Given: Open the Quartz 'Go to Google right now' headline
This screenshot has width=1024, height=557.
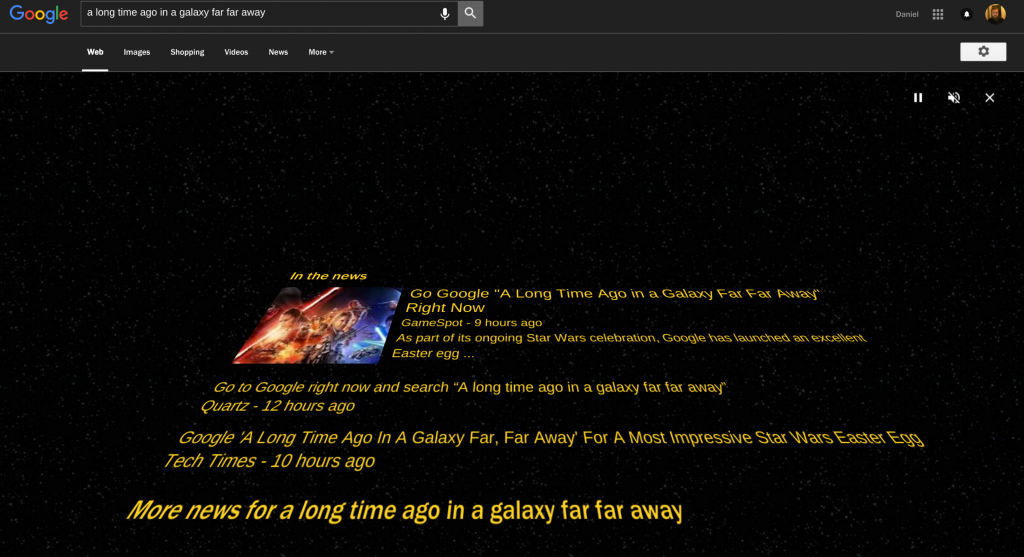Looking at the screenshot, I should 470,387.
